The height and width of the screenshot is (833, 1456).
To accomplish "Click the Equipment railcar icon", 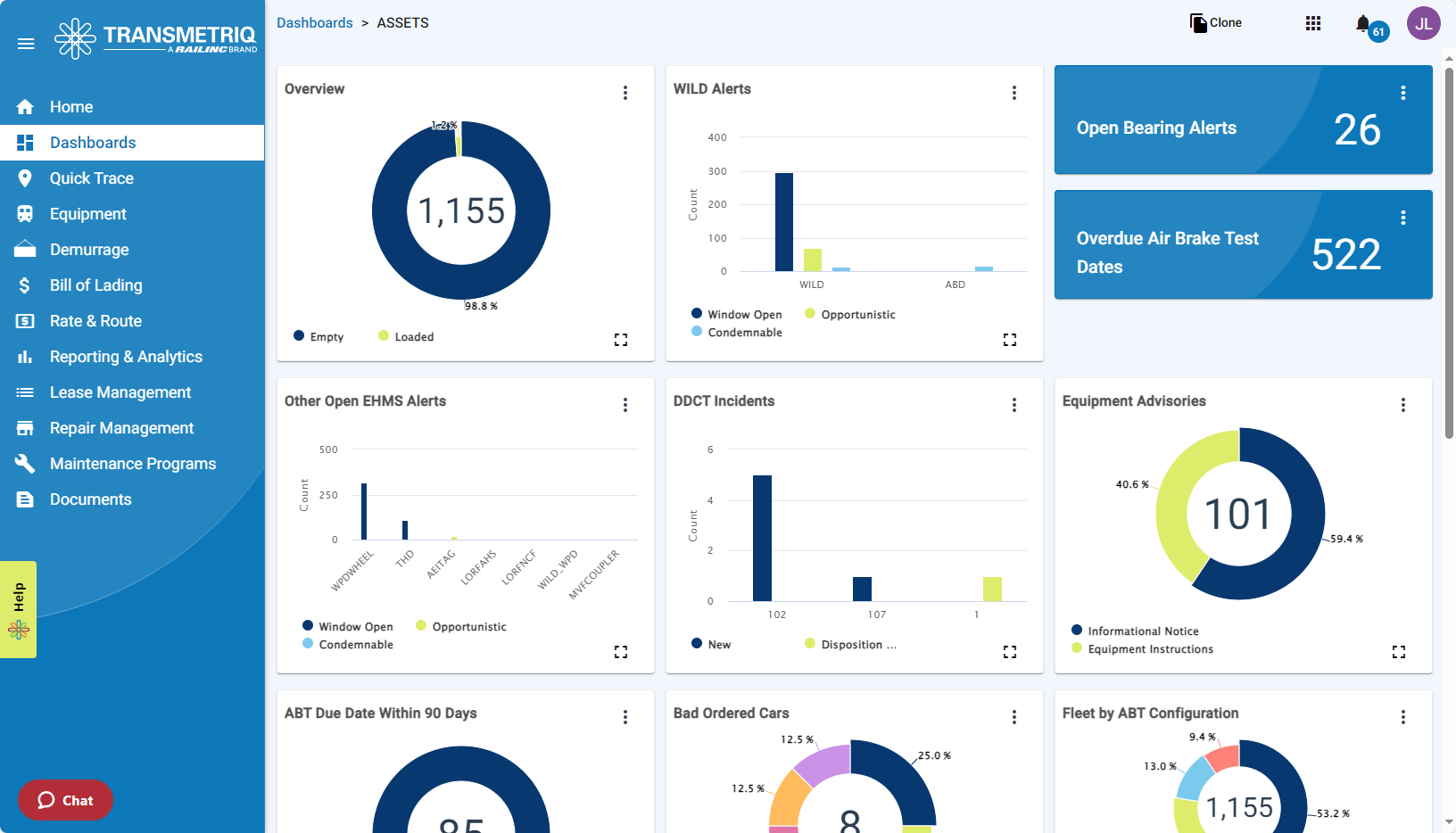I will click(x=25, y=214).
